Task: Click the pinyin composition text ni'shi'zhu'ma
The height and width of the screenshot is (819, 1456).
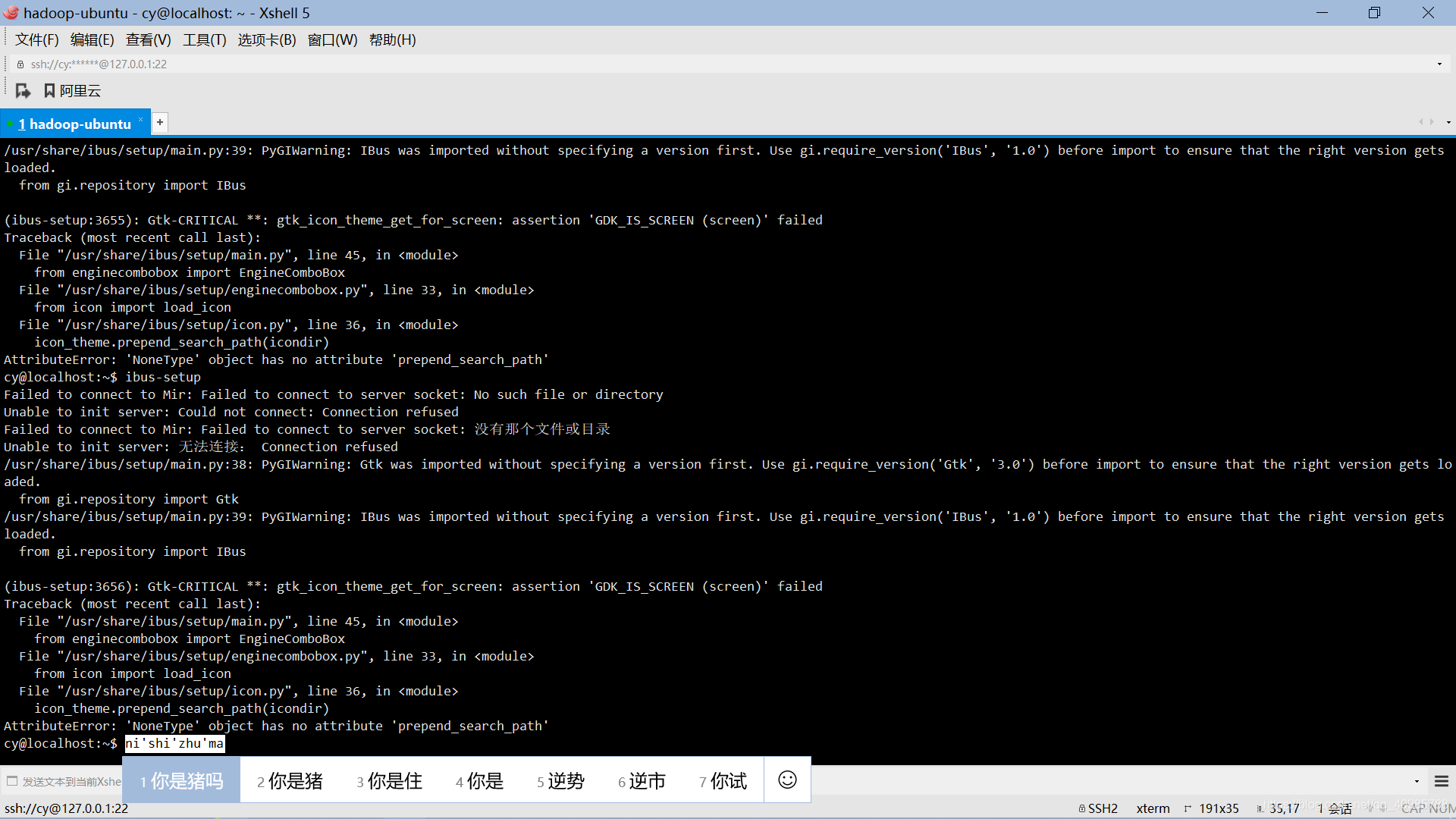Action: pyautogui.click(x=174, y=743)
